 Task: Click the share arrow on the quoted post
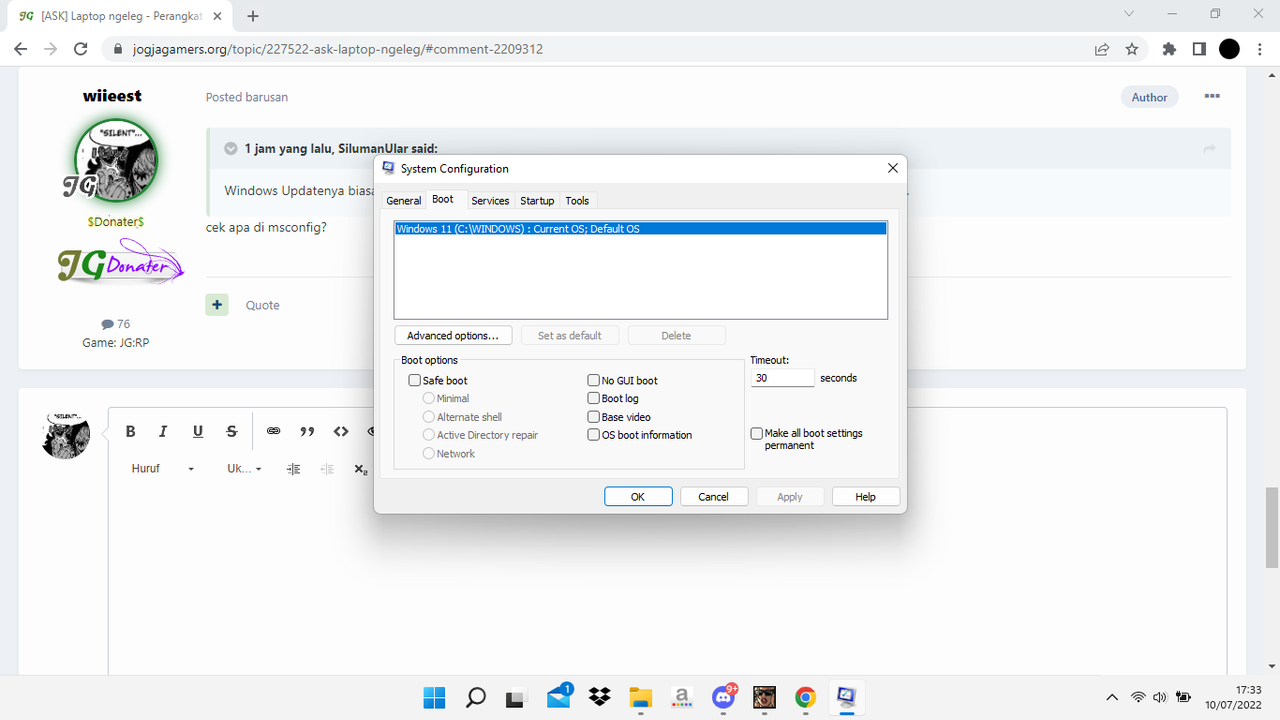click(1209, 148)
